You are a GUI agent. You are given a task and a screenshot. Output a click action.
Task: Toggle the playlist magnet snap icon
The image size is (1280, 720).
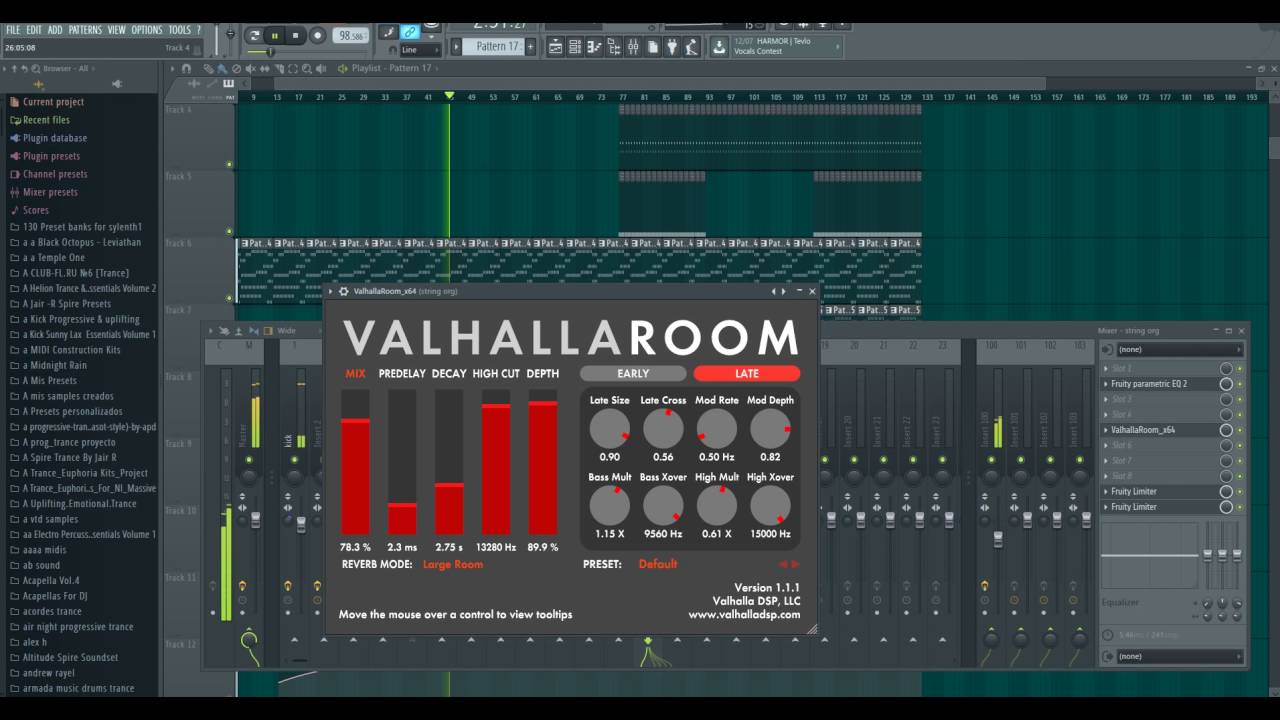click(x=186, y=68)
